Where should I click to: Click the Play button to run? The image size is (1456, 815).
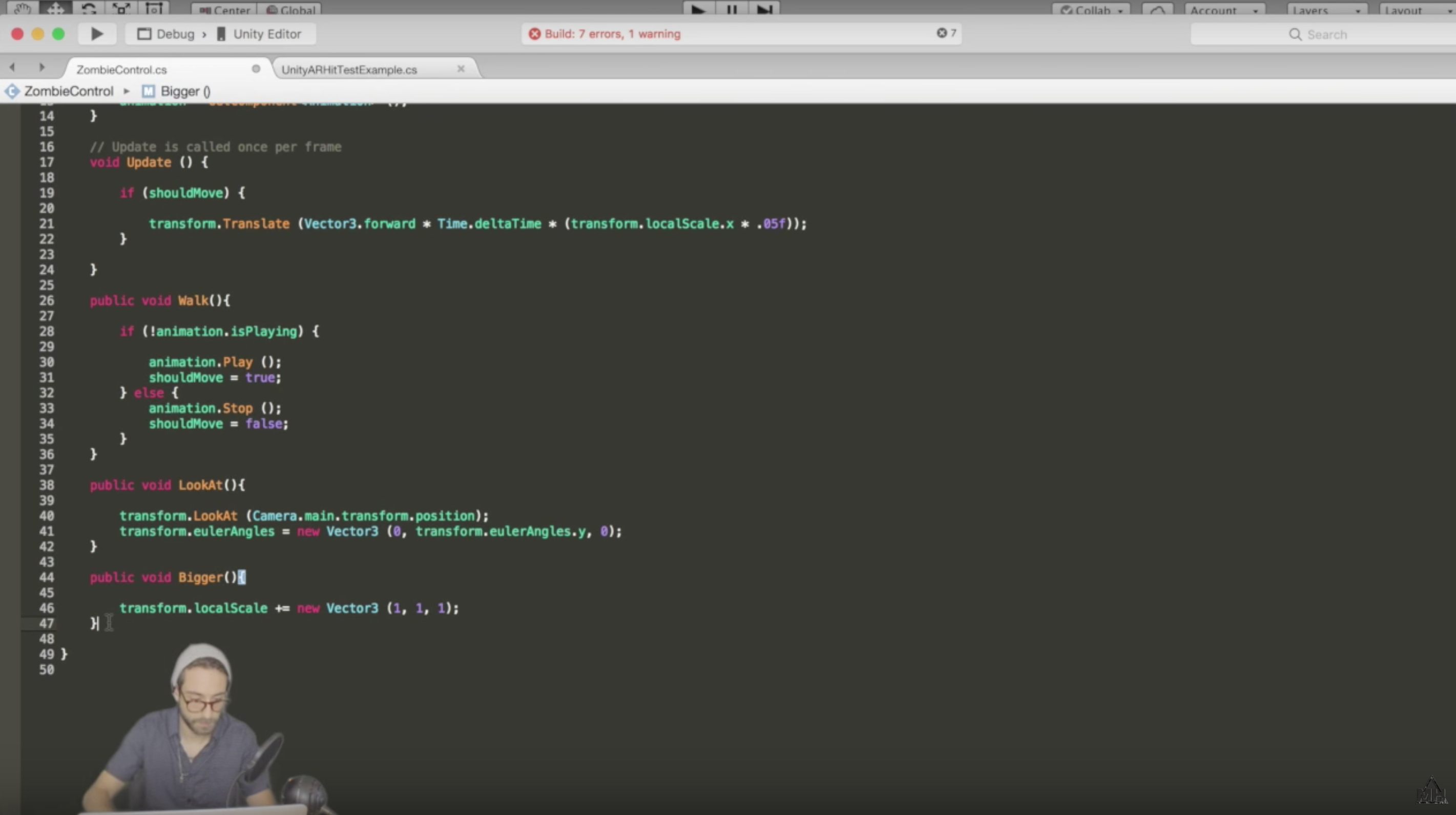[96, 33]
